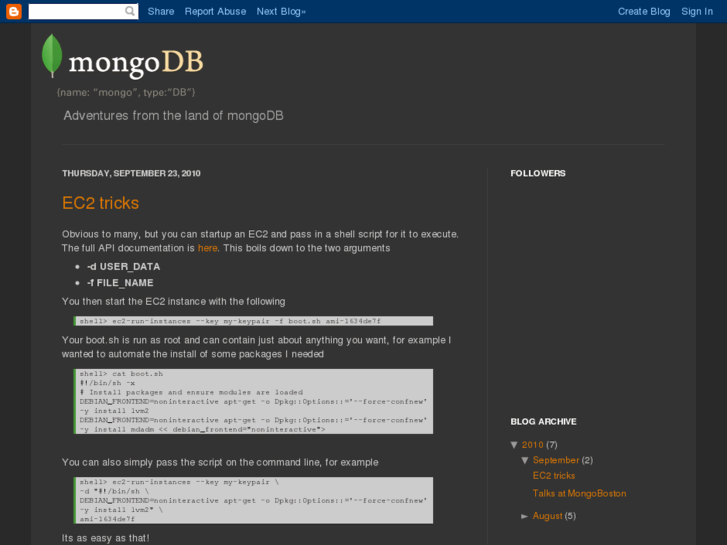Screen dimensions: 727x545
Task: Open the Sign In link
Action: click(697, 12)
